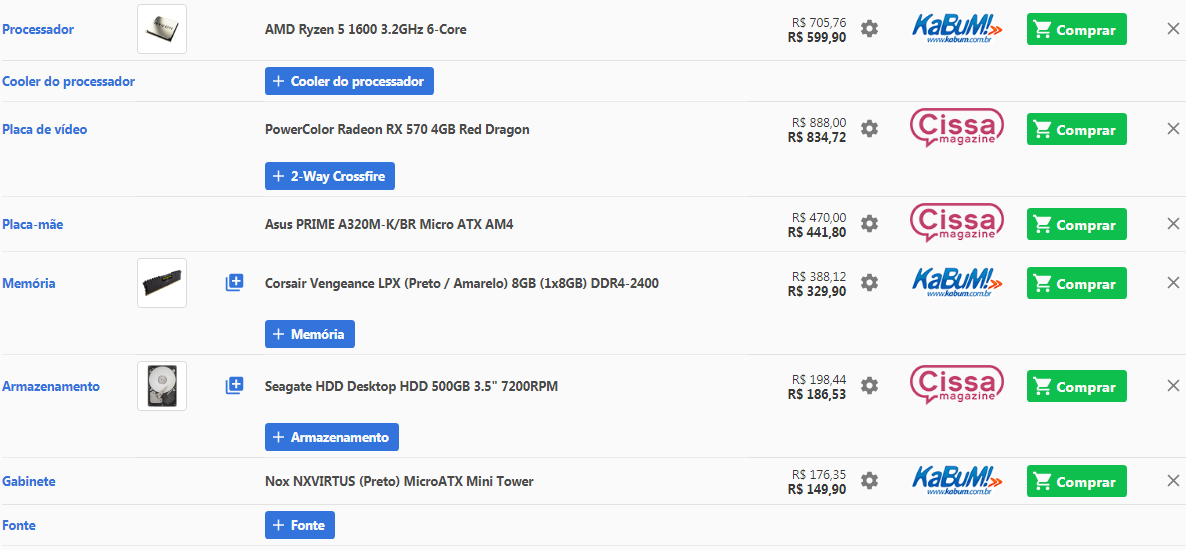Open KaBuM store logo for the Nox case

(x=956, y=480)
